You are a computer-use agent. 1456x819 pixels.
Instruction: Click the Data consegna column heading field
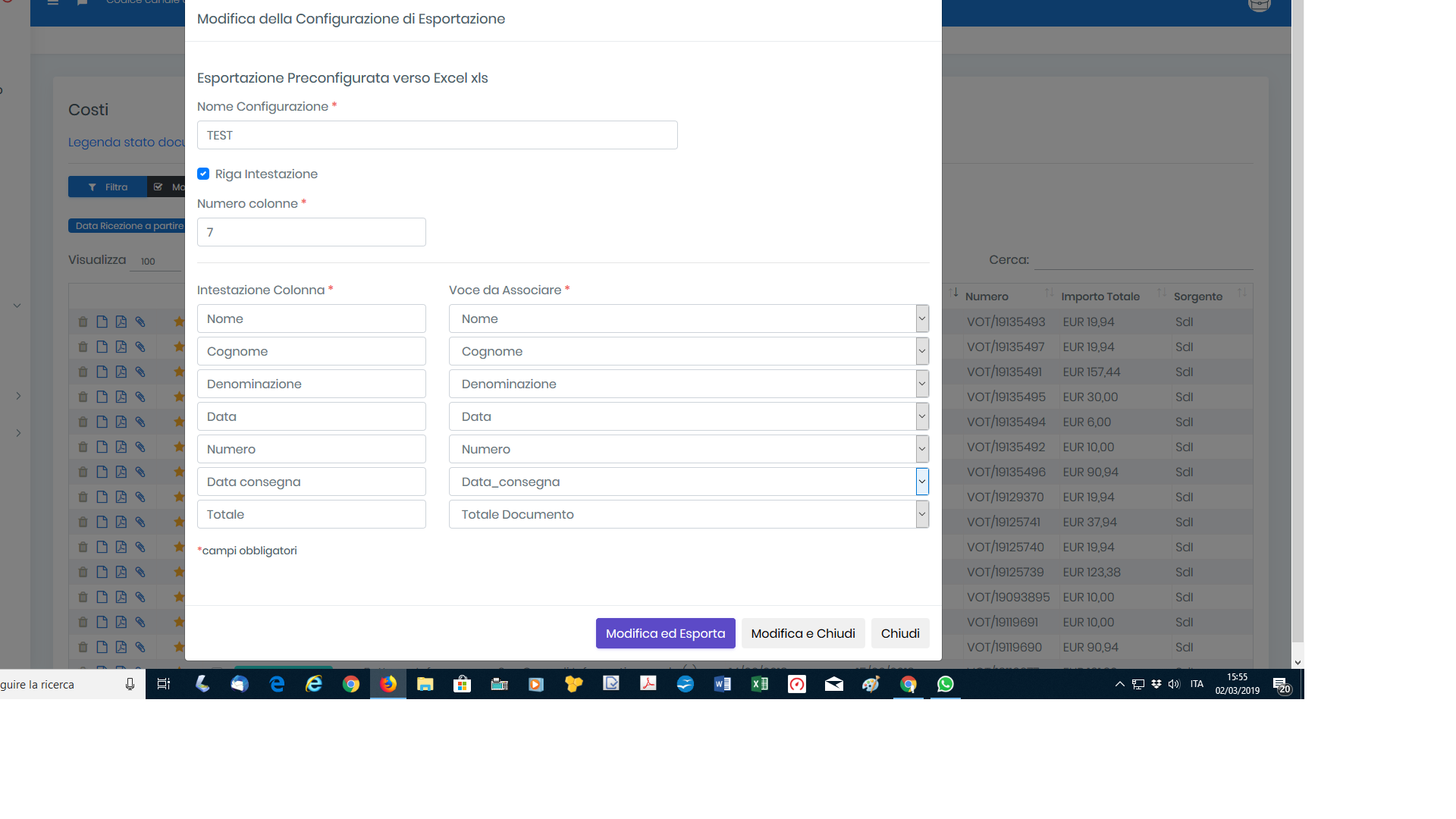tap(312, 482)
